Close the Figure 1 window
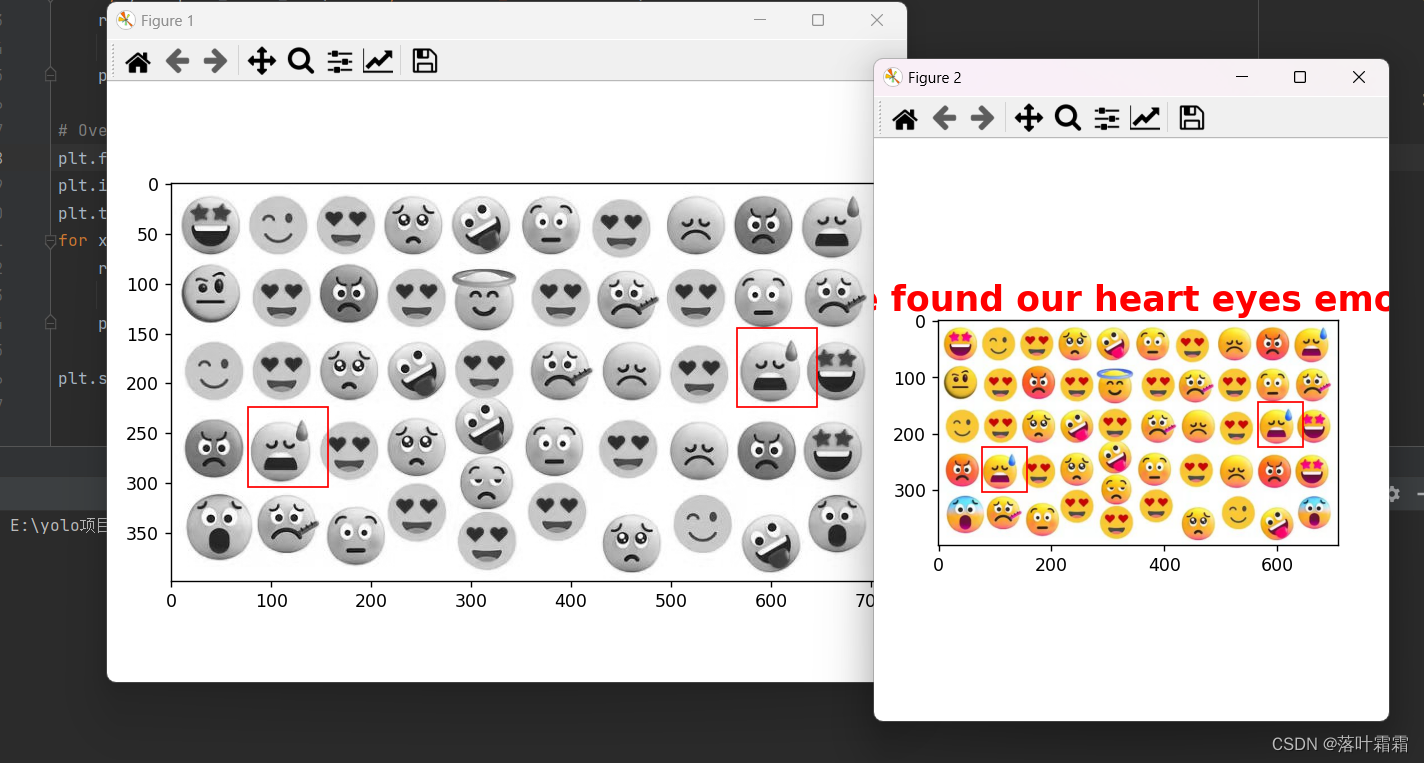This screenshot has width=1424, height=763. (877, 20)
